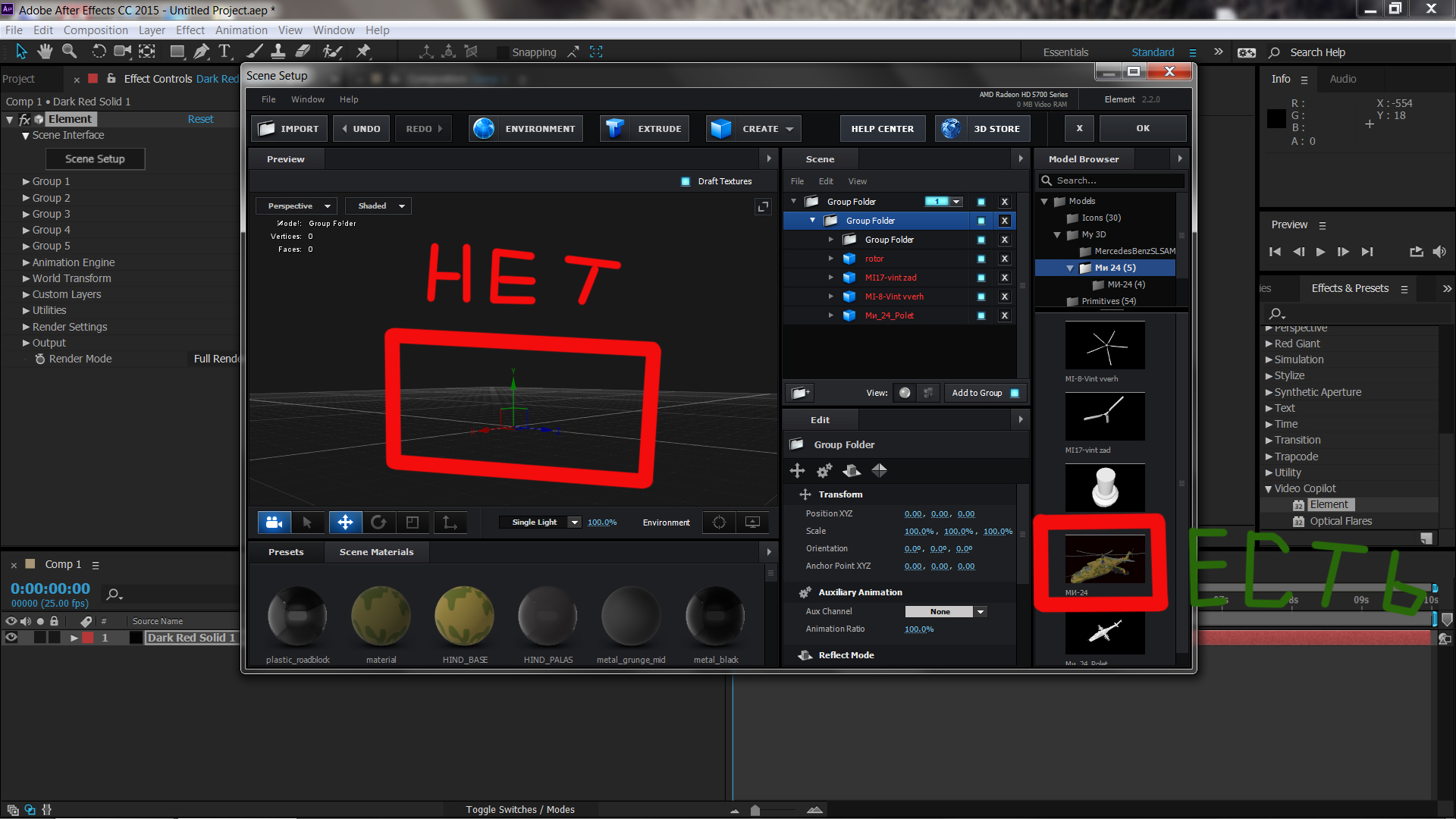The height and width of the screenshot is (819, 1456).
Task: Click the EXTRUDE button
Action: coord(645,129)
